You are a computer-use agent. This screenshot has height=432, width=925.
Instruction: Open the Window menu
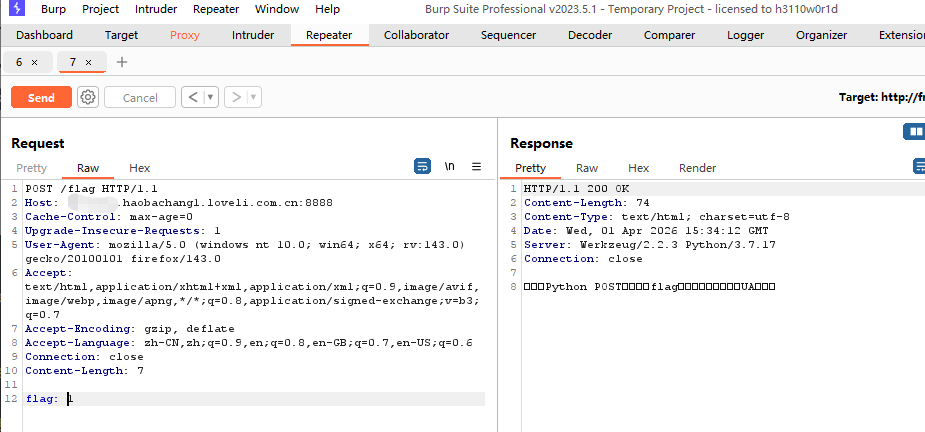(277, 9)
